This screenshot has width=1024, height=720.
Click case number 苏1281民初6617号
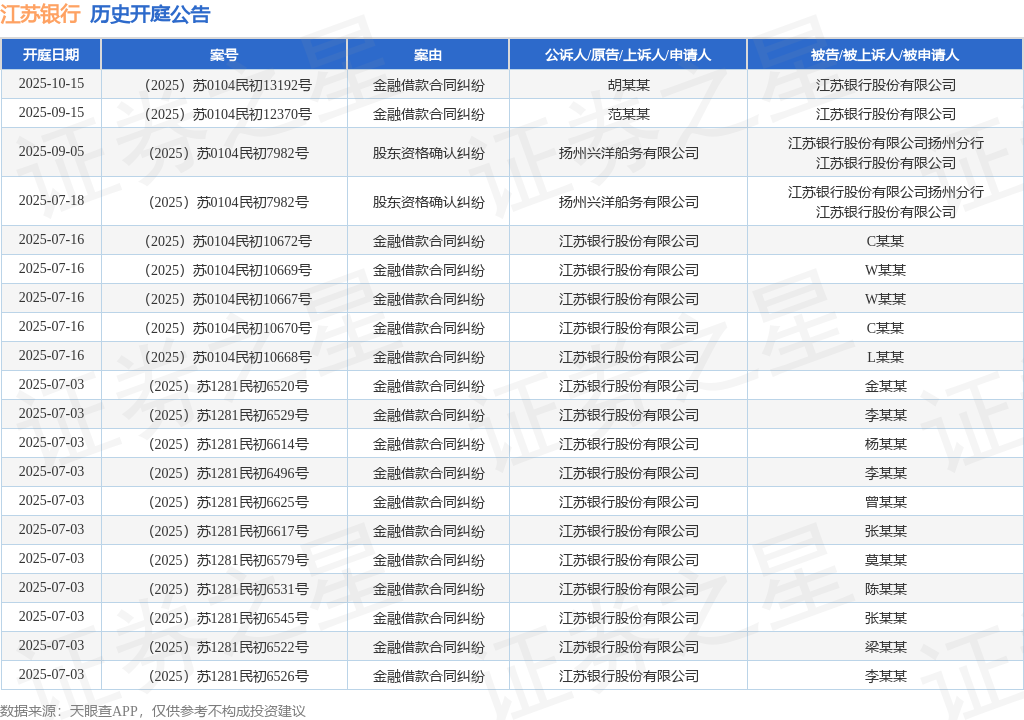click(252, 531)
